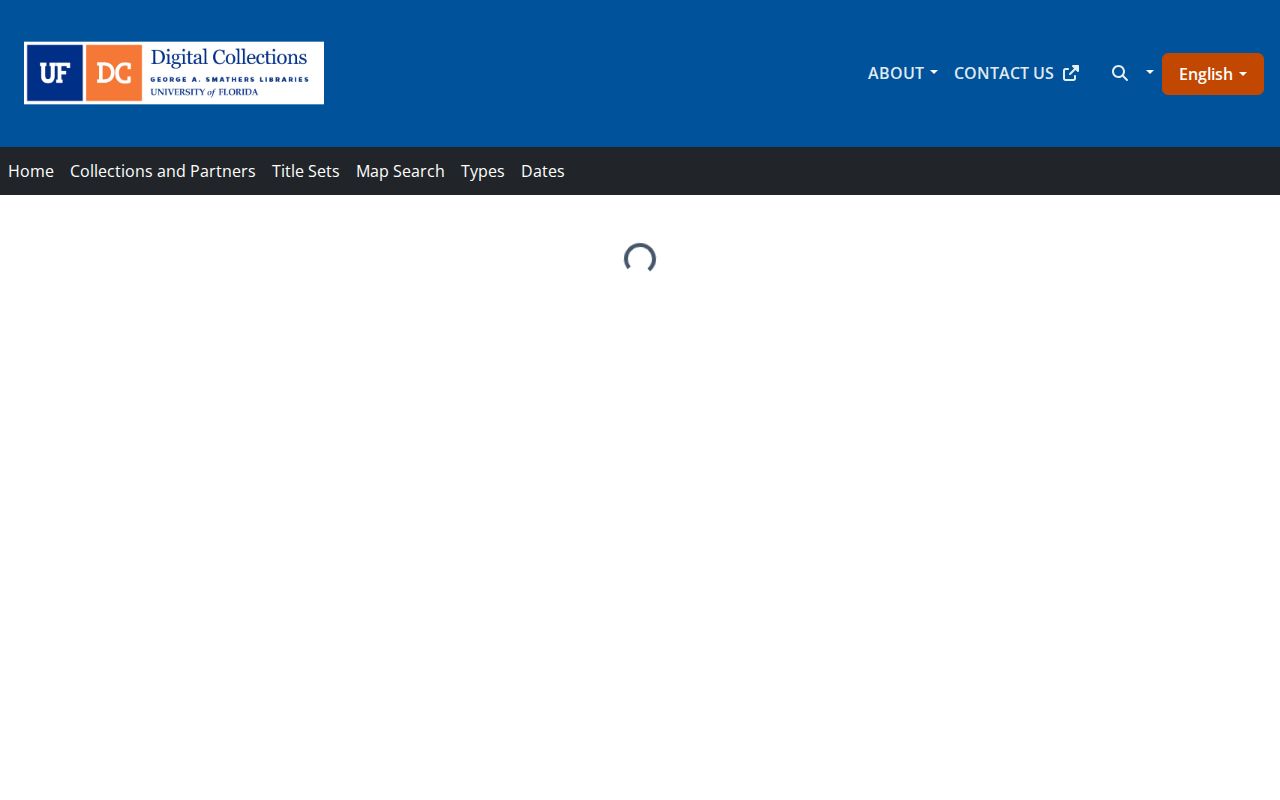Select Title Sets navigation item

tap(306, 171)
